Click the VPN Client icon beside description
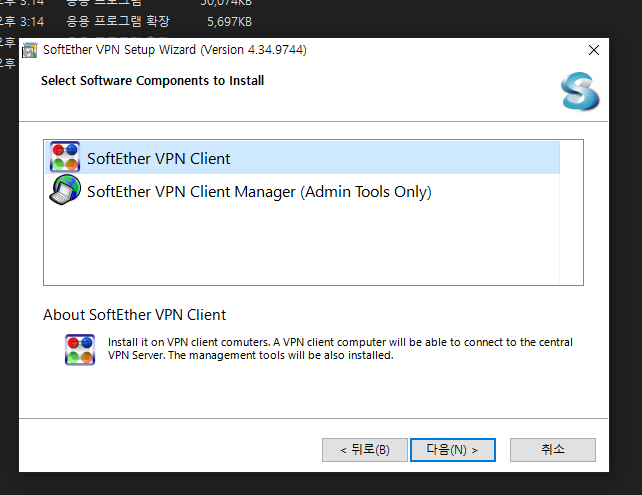642x495 pixels. tap(80, 349)
